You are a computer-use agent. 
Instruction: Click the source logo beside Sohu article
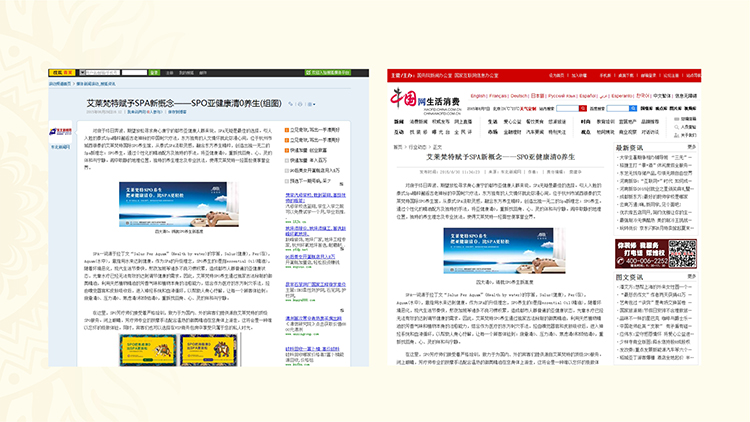[x=60, y=131]
